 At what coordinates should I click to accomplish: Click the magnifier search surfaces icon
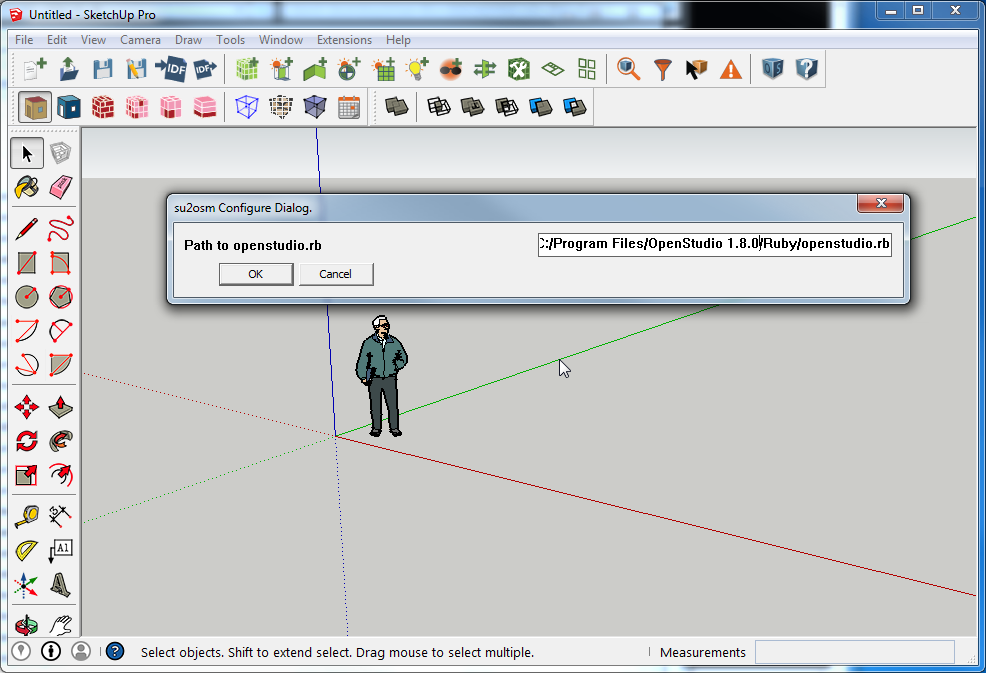[628, 69]
